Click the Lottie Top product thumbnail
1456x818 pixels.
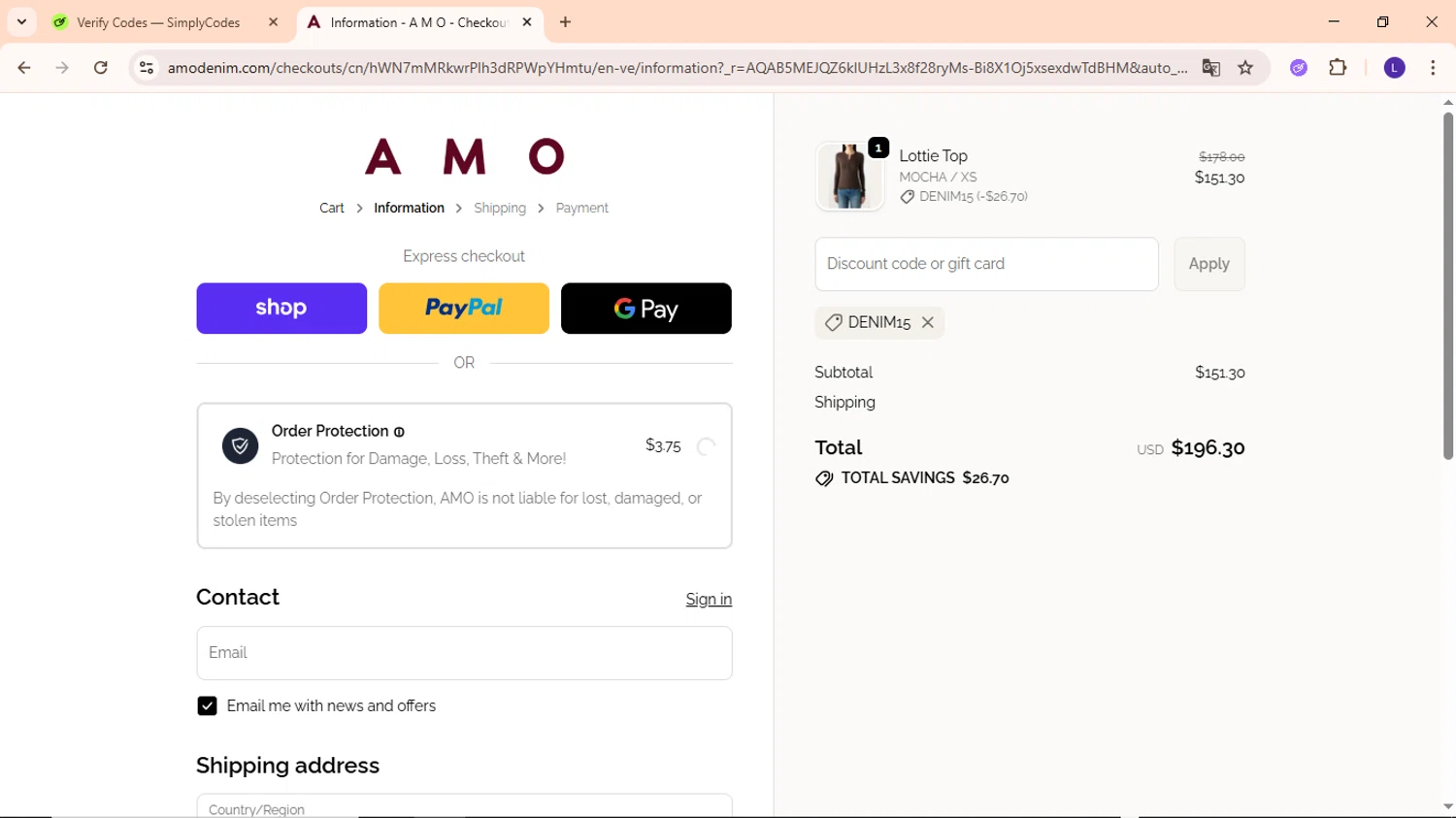click(849, 177)
